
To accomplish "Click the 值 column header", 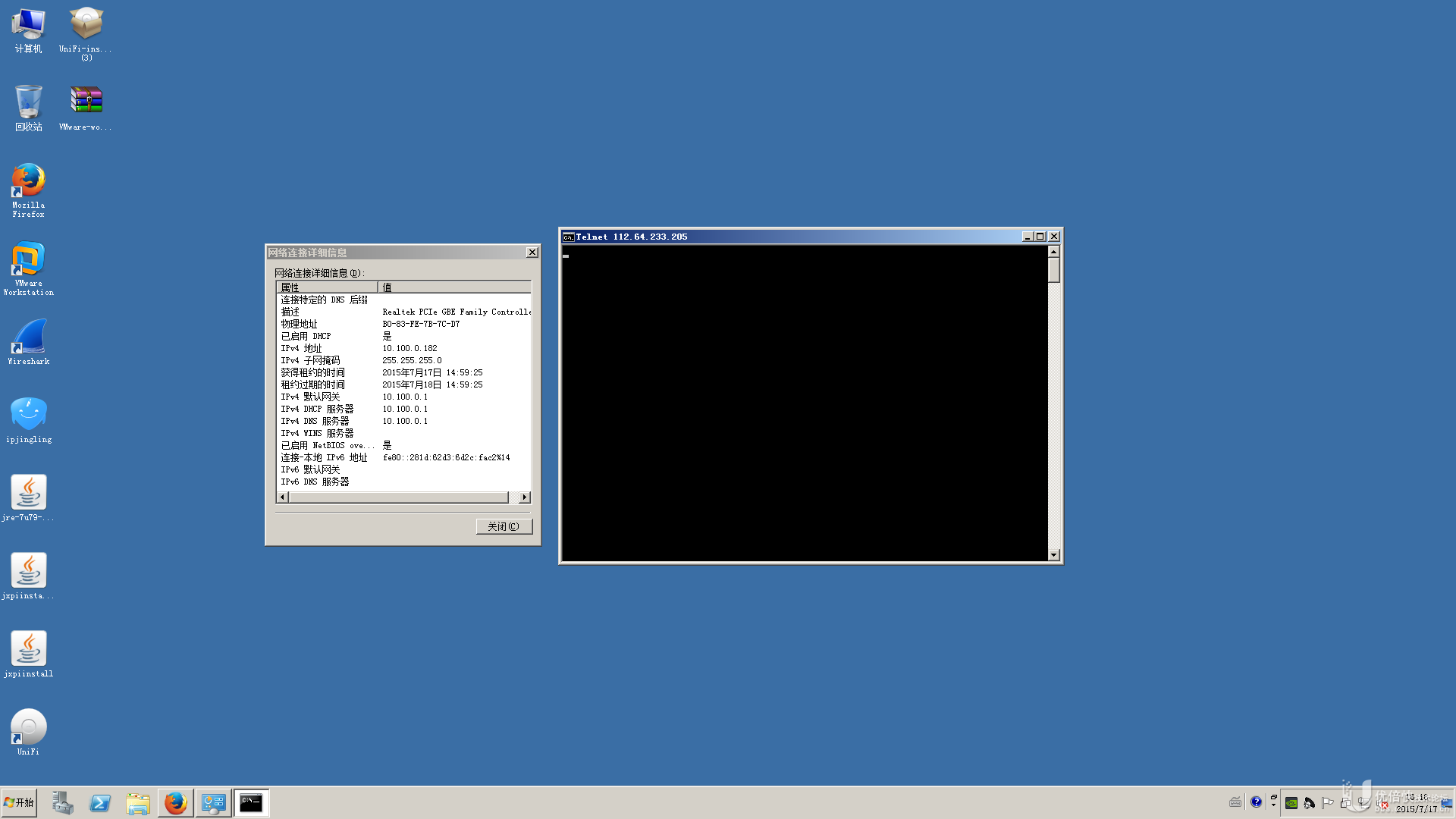I will (x=454, y=287).
